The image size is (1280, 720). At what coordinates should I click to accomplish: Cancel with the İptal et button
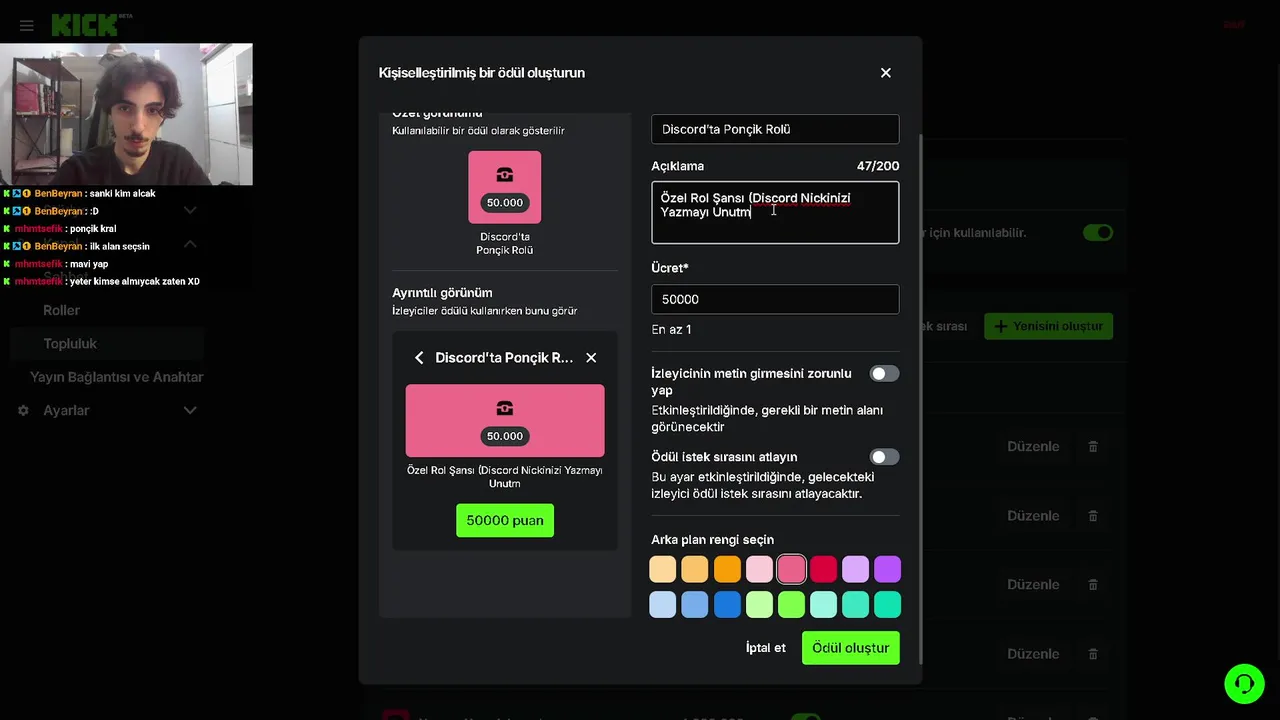766,648
